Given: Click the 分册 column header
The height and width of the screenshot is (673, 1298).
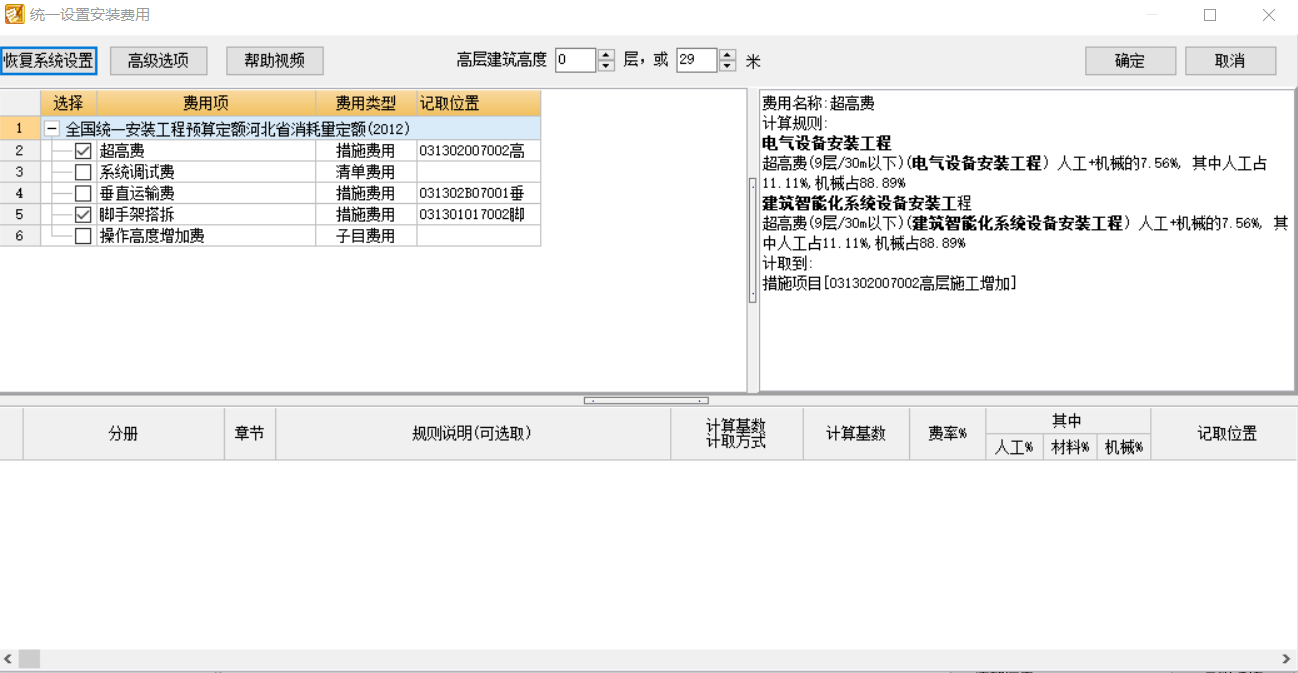Looking at the screenshot, I should pyautogui.click(x=123, y=434).
